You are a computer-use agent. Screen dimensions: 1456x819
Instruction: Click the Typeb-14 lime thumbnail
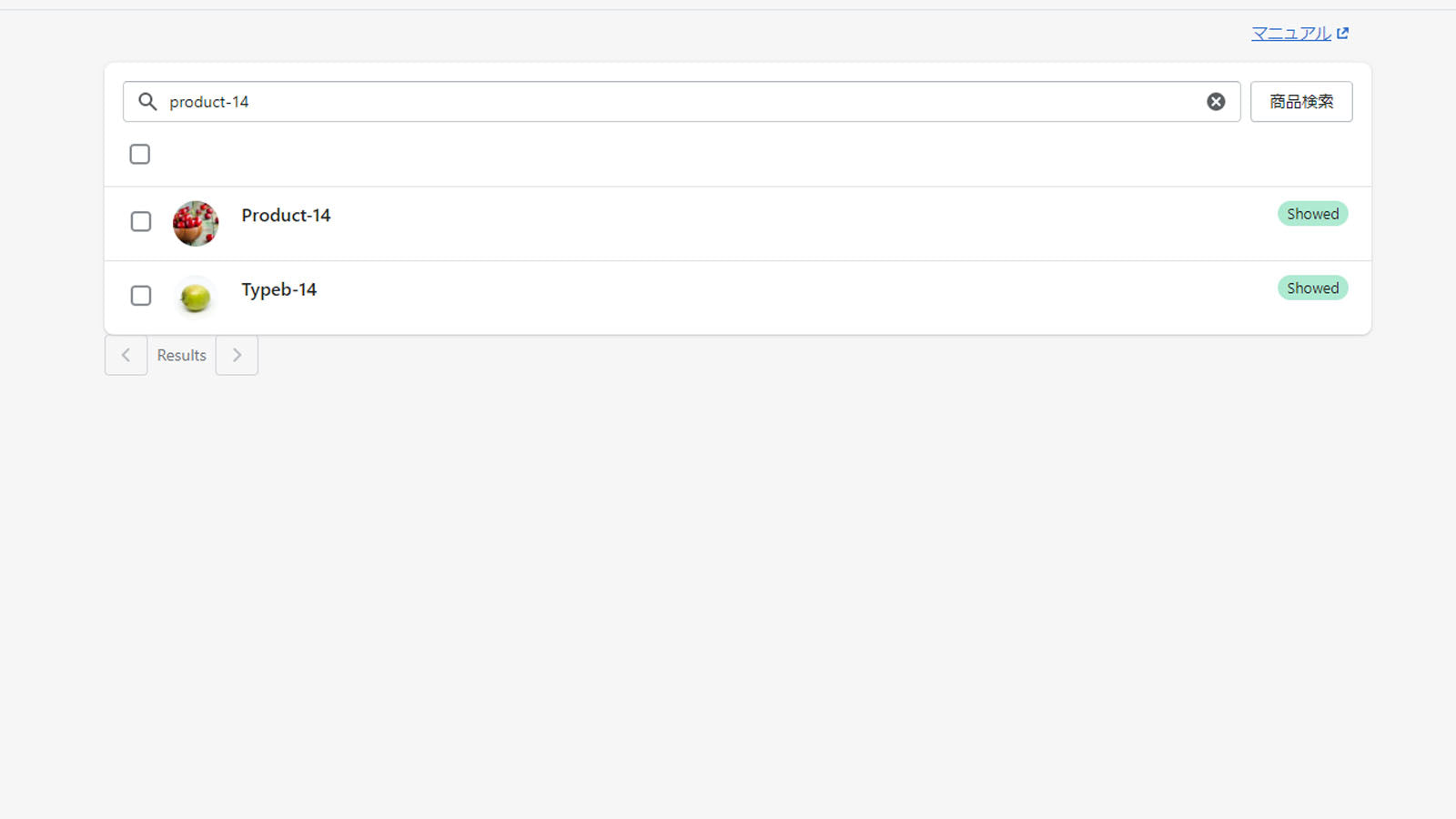pos(196,298)
